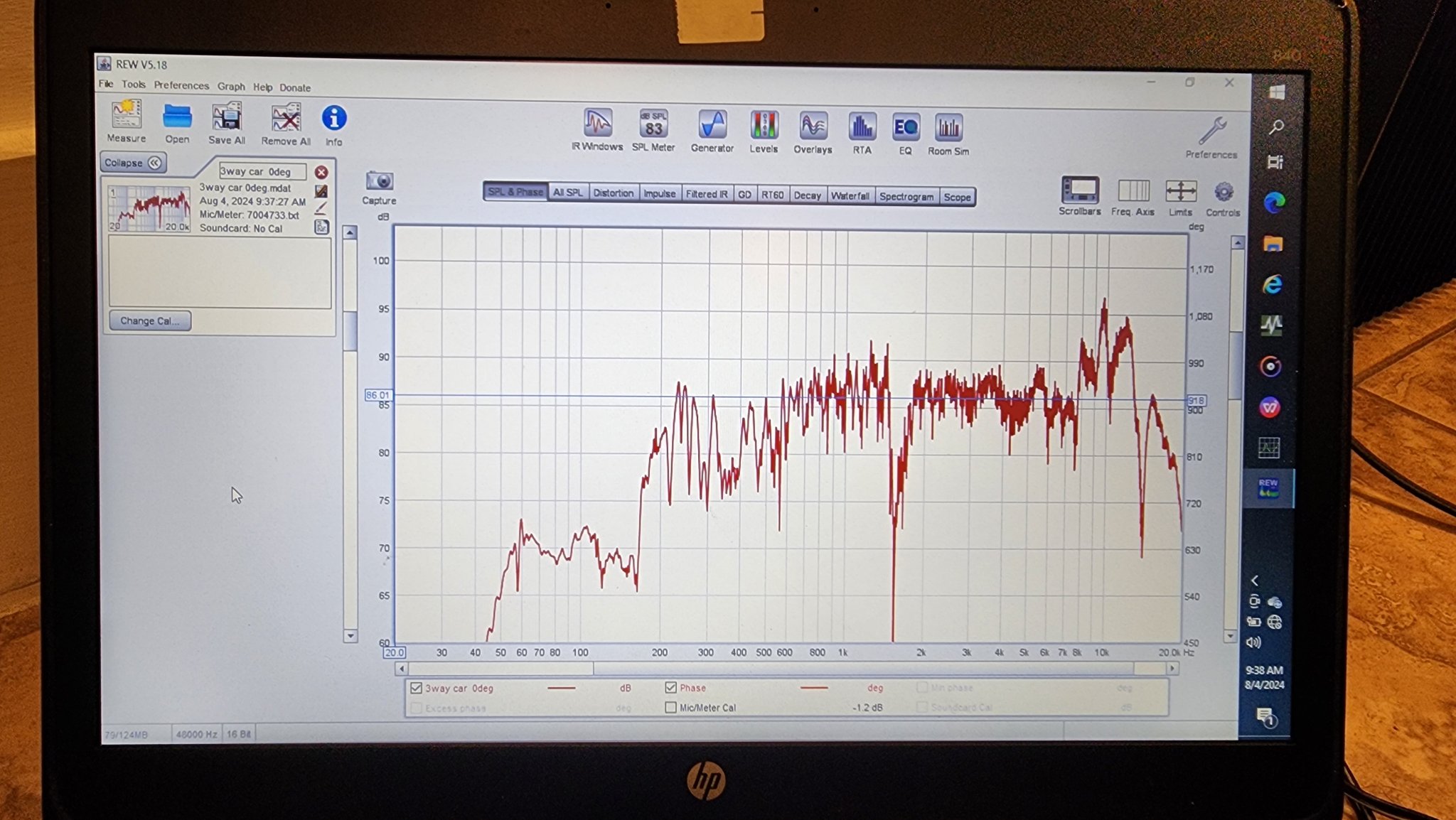Launch the SPL Meter
The width and height of the screenshot is (1456, 820).
(x=653, y=130)
